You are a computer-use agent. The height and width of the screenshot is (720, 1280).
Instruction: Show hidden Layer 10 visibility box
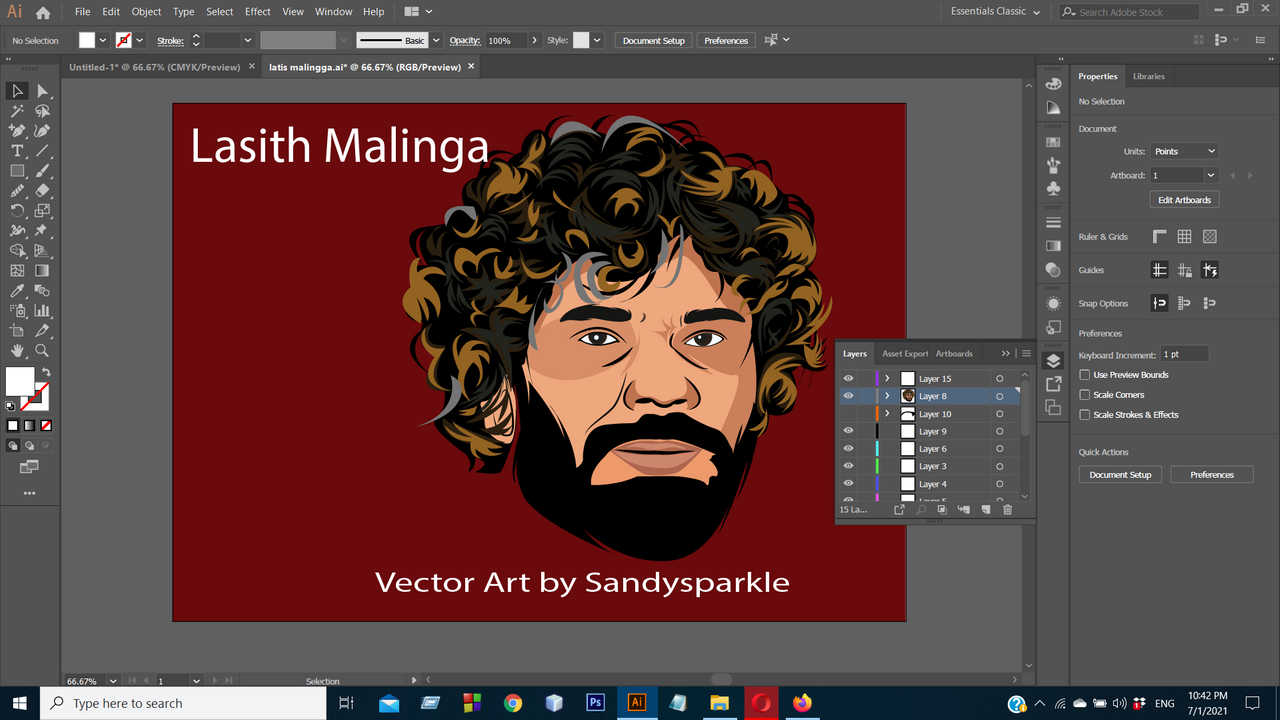coord(848,414)
